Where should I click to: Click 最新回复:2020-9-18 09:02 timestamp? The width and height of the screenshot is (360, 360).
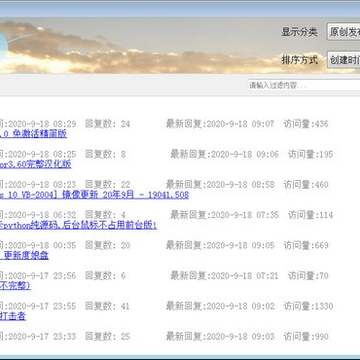(220, 306)
